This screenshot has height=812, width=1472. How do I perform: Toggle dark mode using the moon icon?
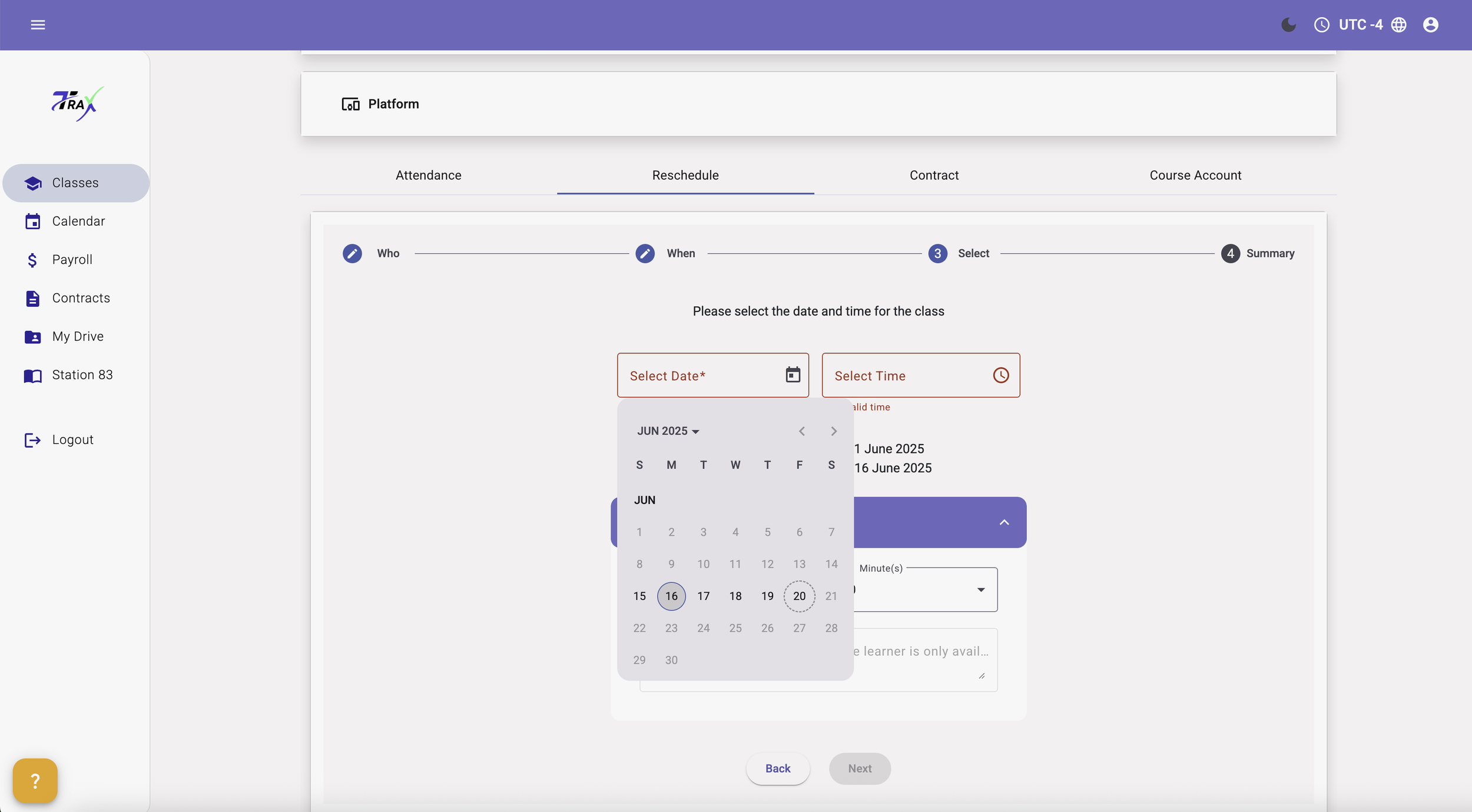point(1288,24)
